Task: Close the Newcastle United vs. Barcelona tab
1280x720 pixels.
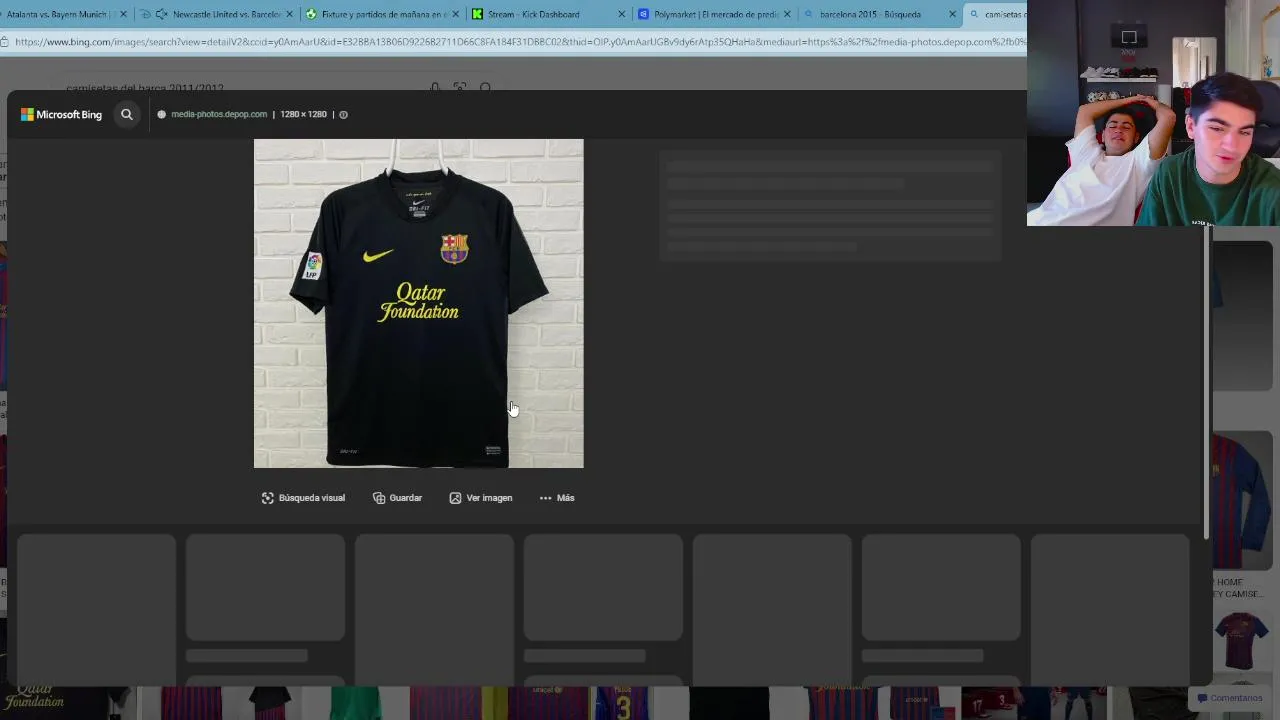Action: click(291, 14)
